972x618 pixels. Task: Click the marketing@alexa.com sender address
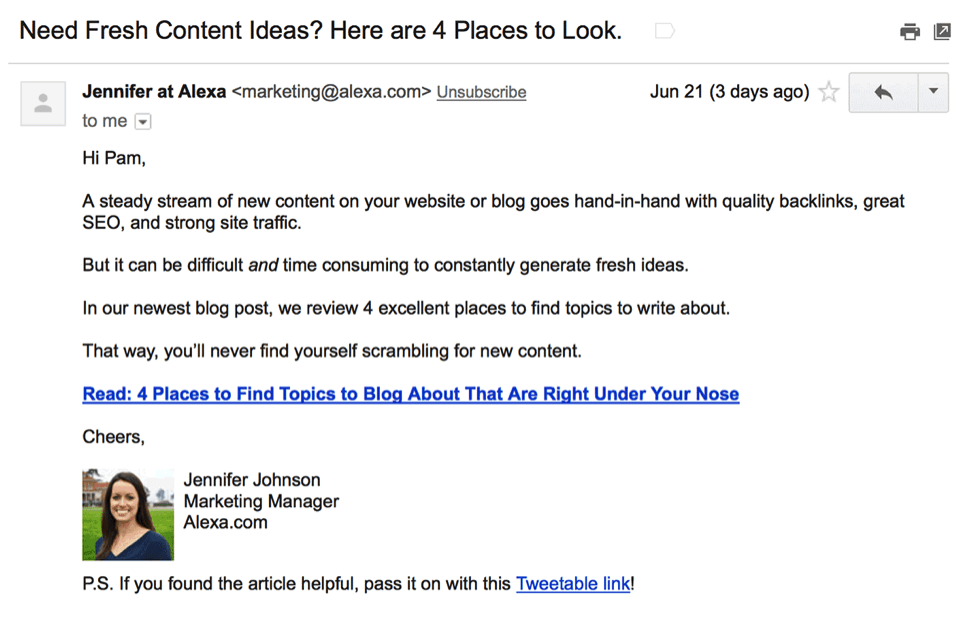click(x=331, y=92)
